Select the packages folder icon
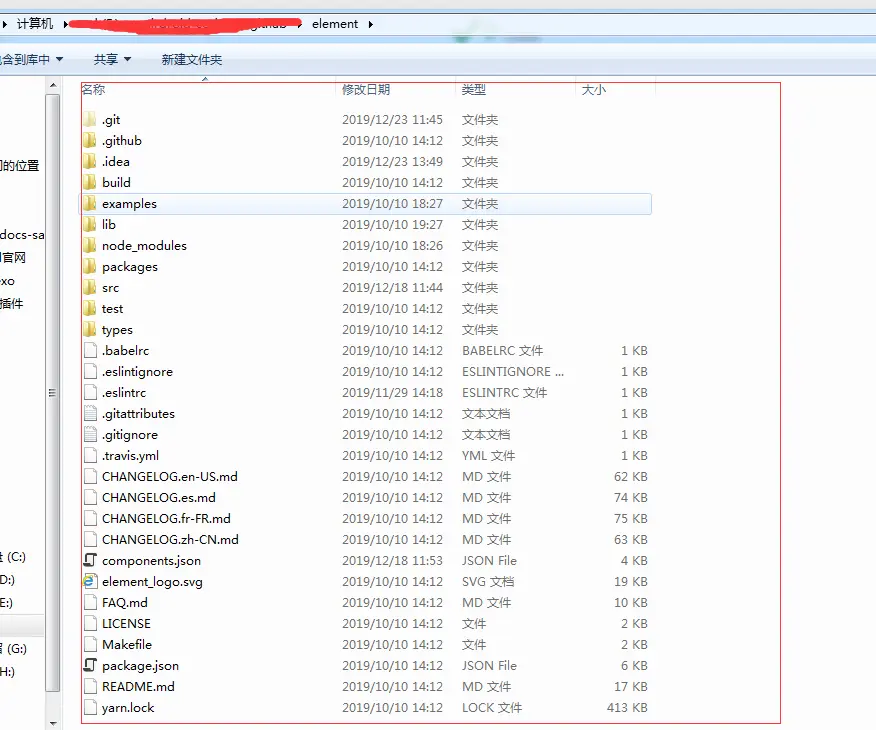This screenshot has height=730, width=876. [x=89, y=266]
